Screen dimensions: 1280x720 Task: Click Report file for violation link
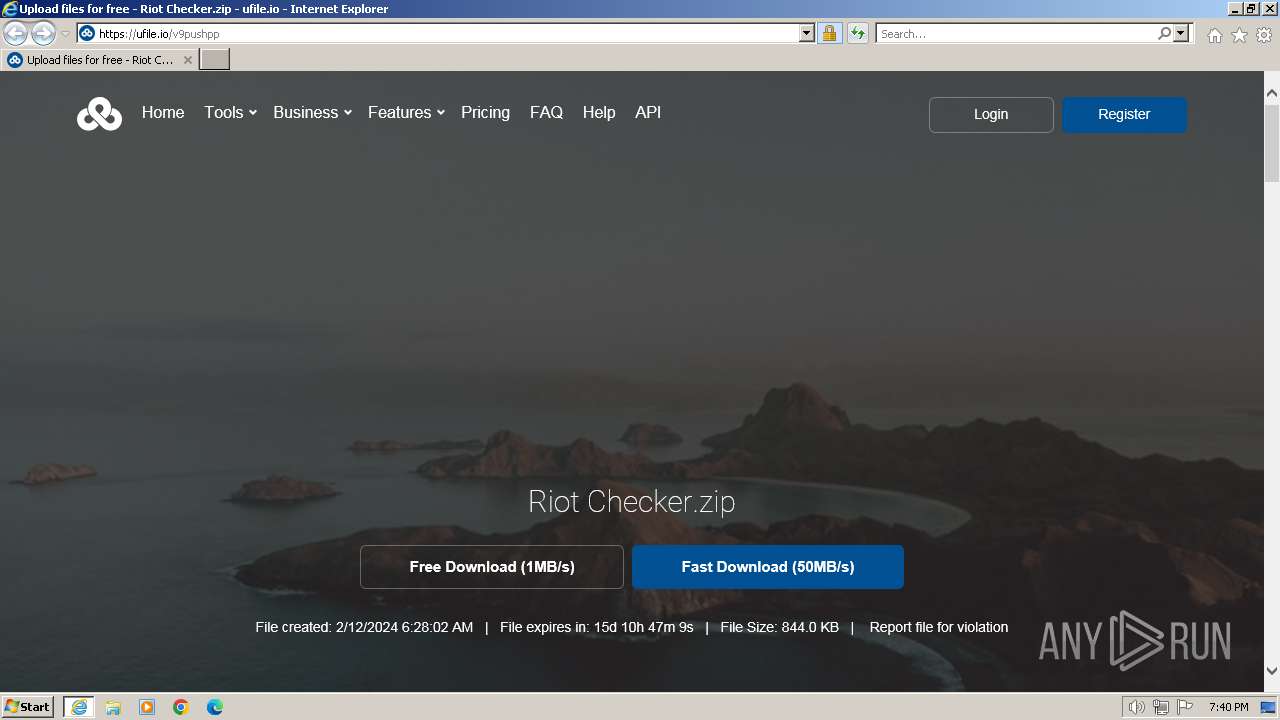pos(939,627)
